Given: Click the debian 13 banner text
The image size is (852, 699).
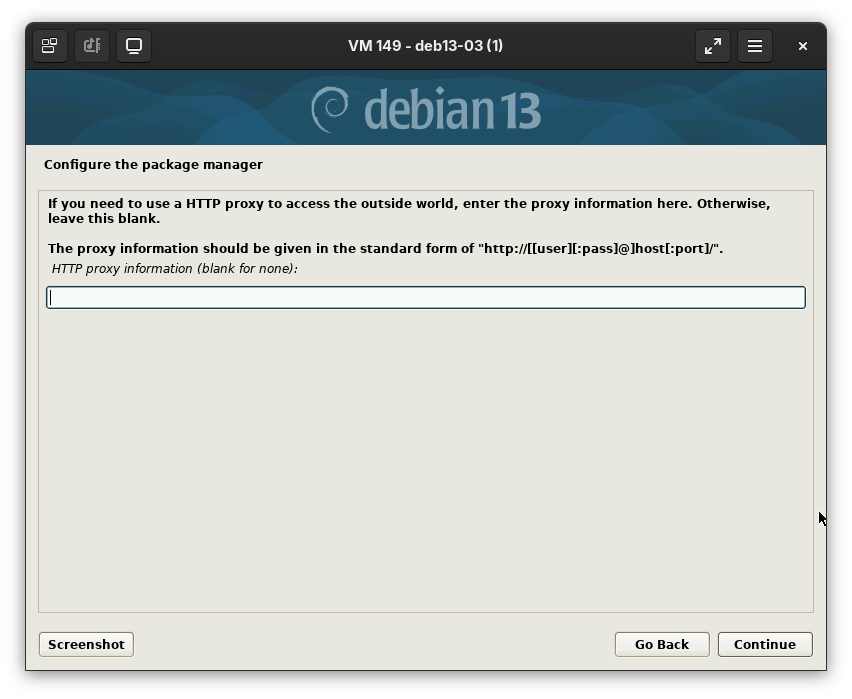Looking at the screenshot, I should coord(452,110).
